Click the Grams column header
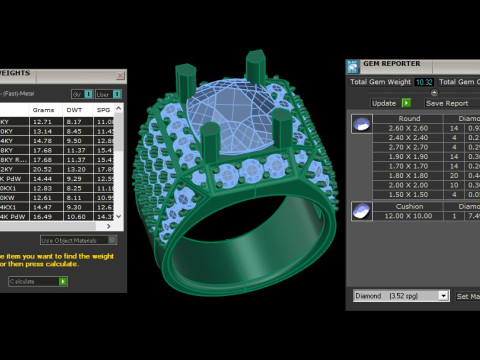Screen dimensions: 480x360 pyautogui.click(x=43, y=110)
